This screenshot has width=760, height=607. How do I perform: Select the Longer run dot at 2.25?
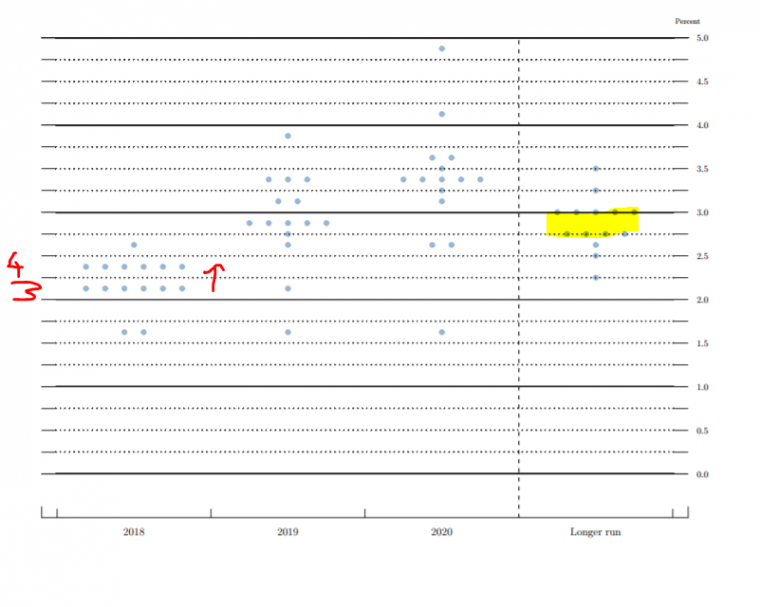(x=596, y=278)
